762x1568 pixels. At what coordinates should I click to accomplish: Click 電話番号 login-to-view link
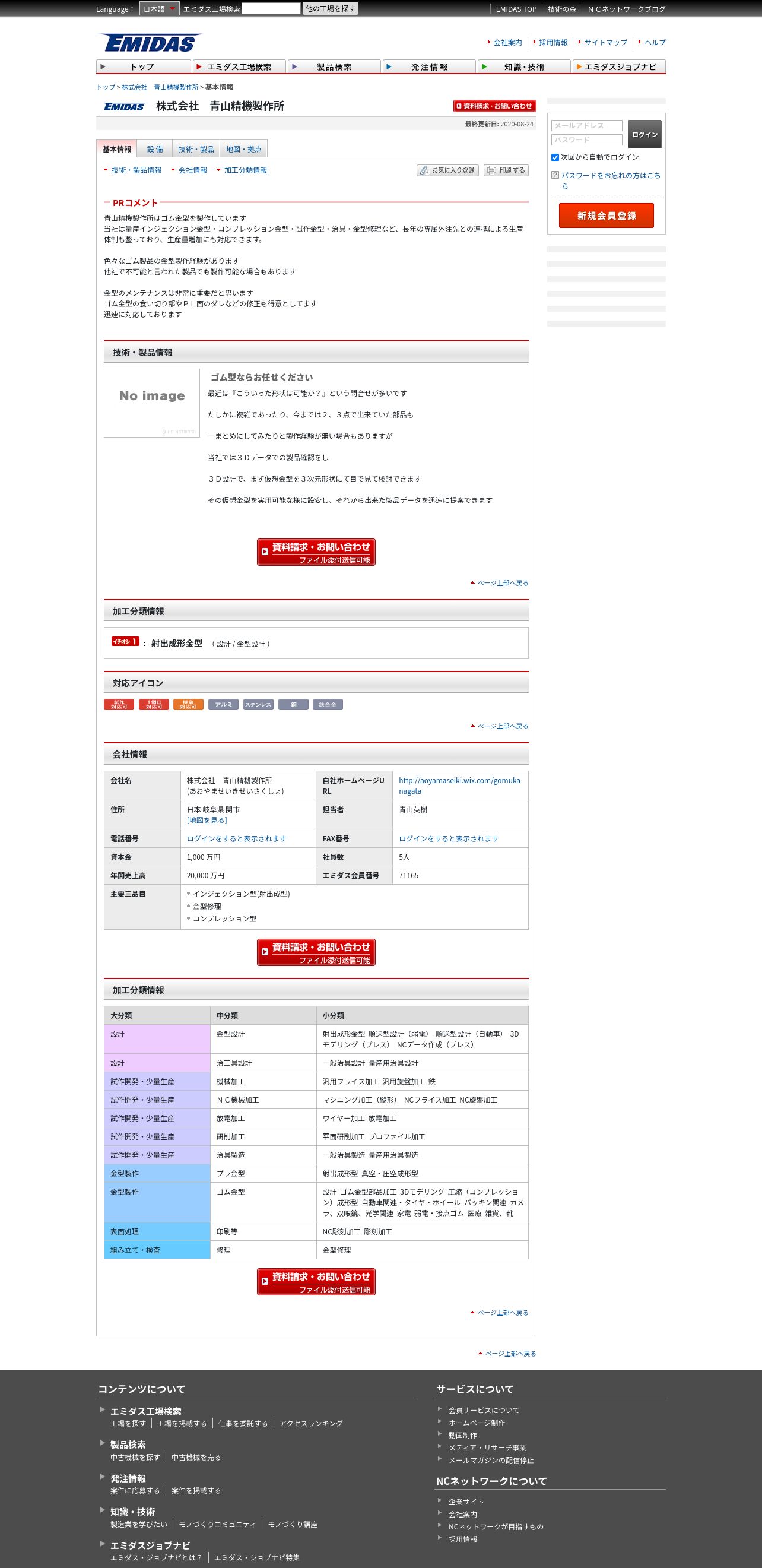coord(237,839)
